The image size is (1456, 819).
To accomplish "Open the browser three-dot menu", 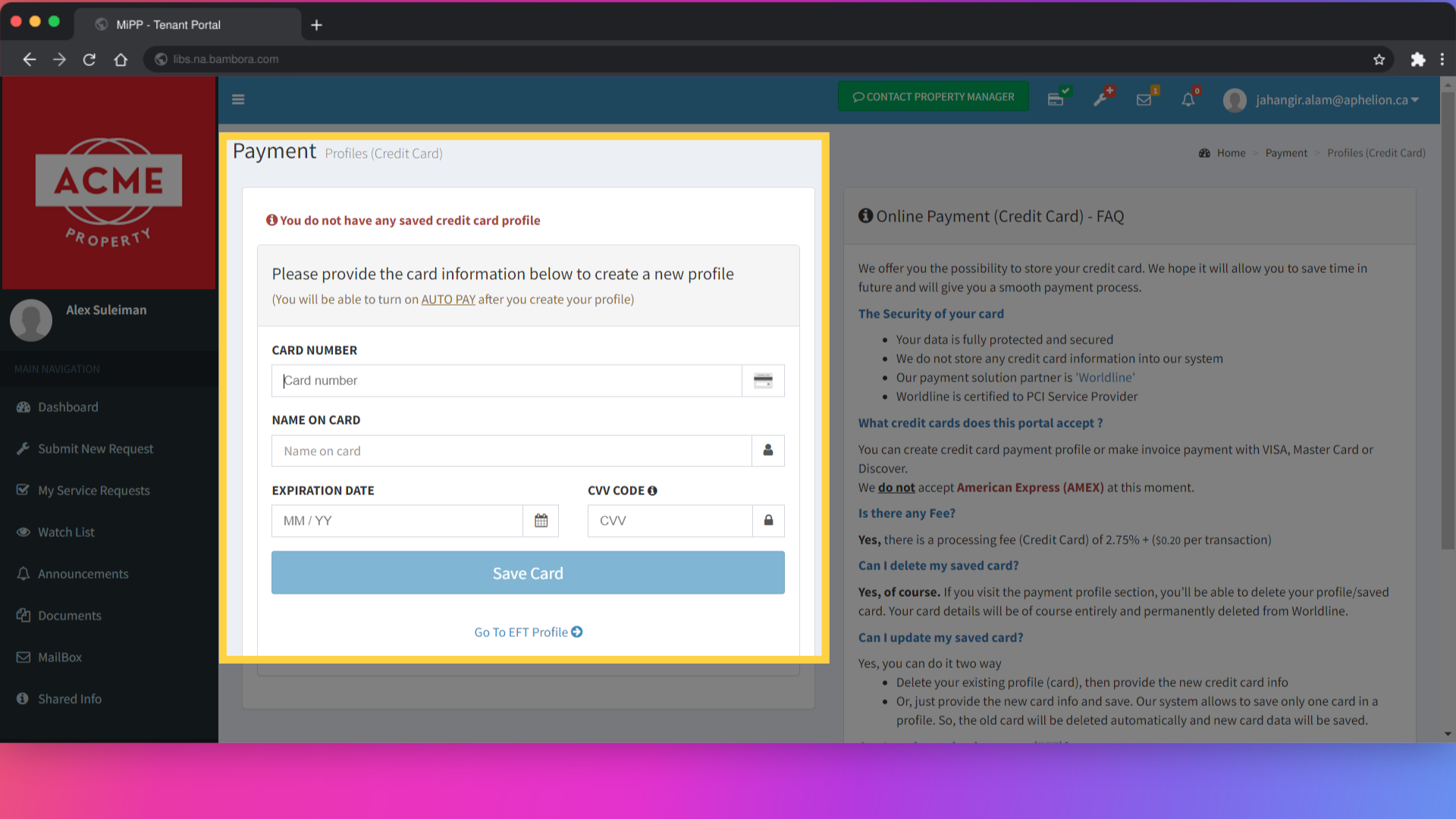I will pyautogui.click(x=1442, y=59).
